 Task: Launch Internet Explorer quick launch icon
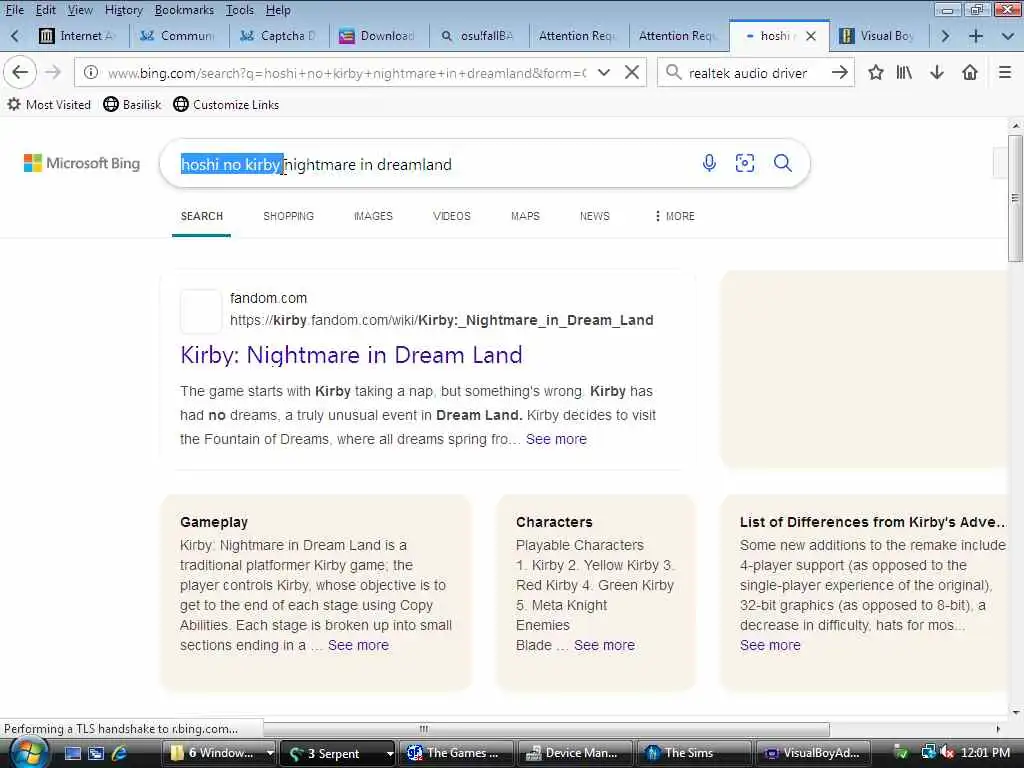pyautogui.click(x=120, y=753)
